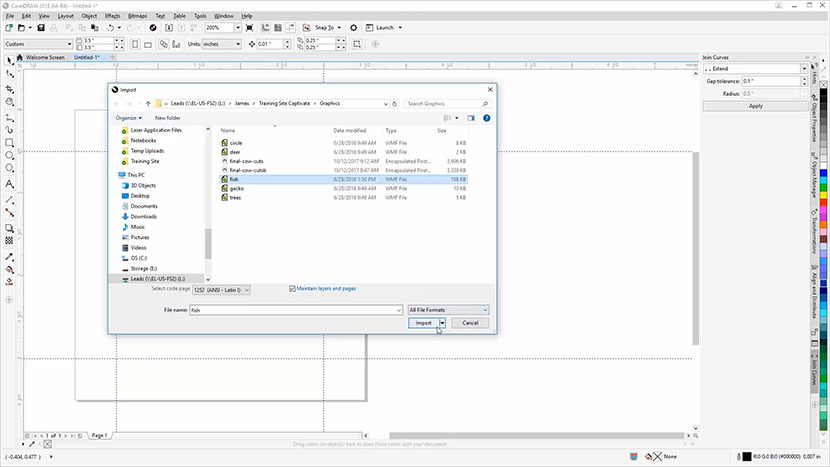Select the Ellipse tool in toolbox
Viewport: 830px width, 467px height.
pyautogui.click(x=9, y=156)
